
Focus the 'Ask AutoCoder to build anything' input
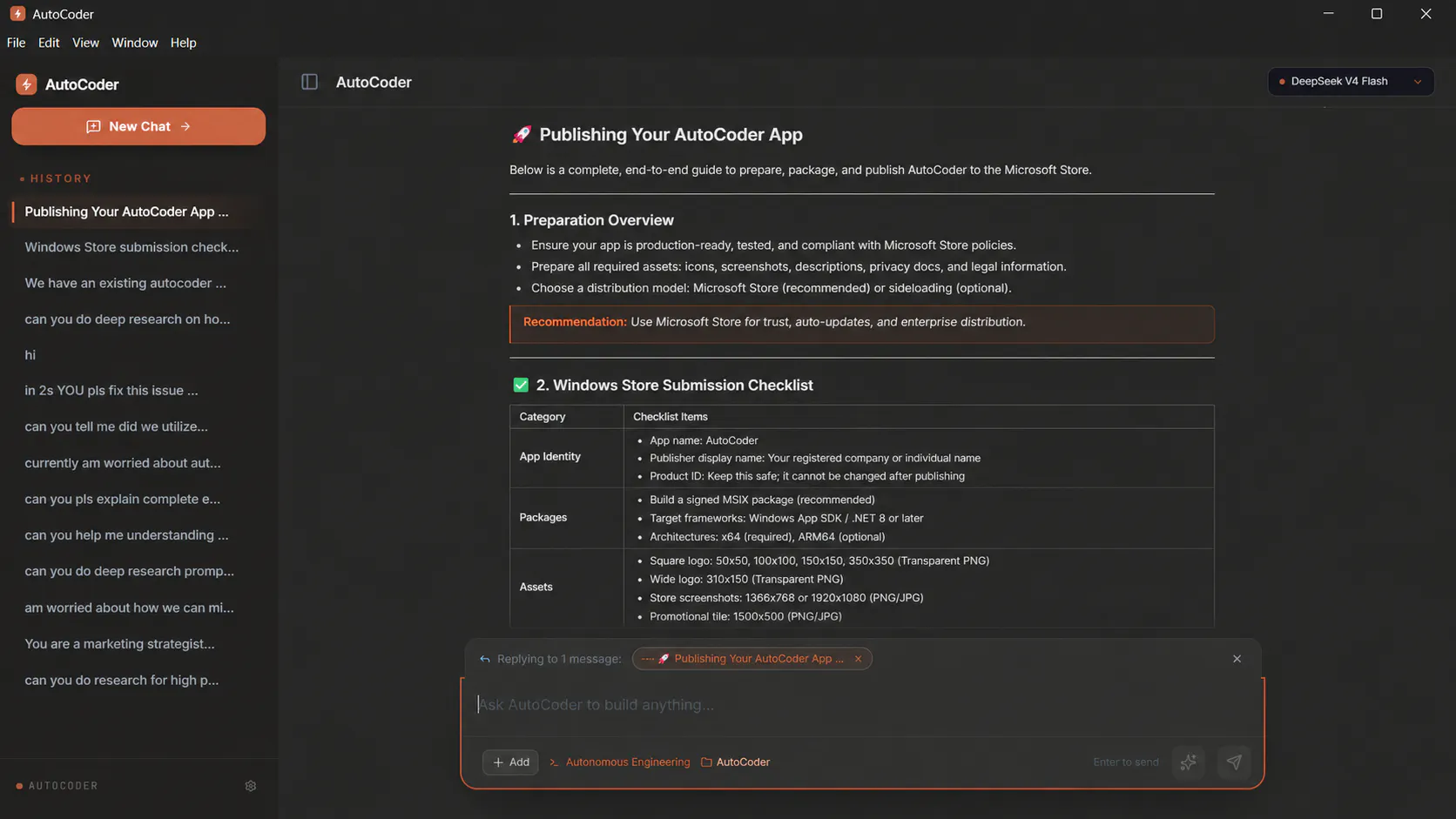coord(862,705)
